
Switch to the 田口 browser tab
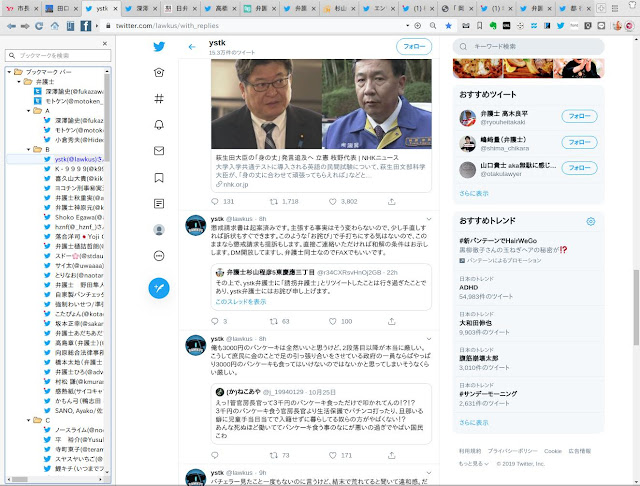click(x=61, y=8)
